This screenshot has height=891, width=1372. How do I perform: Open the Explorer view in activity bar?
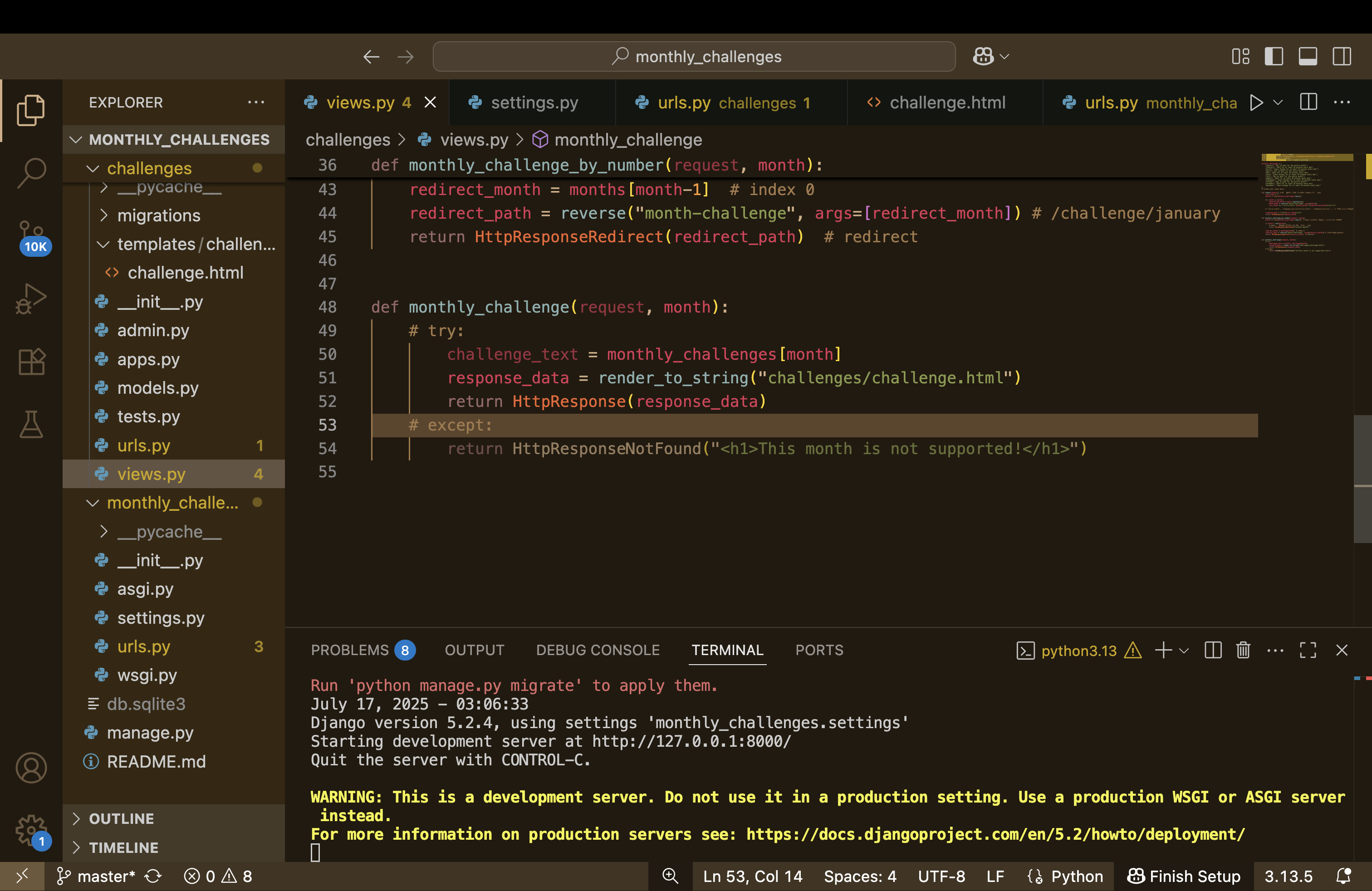coord(31,110)
